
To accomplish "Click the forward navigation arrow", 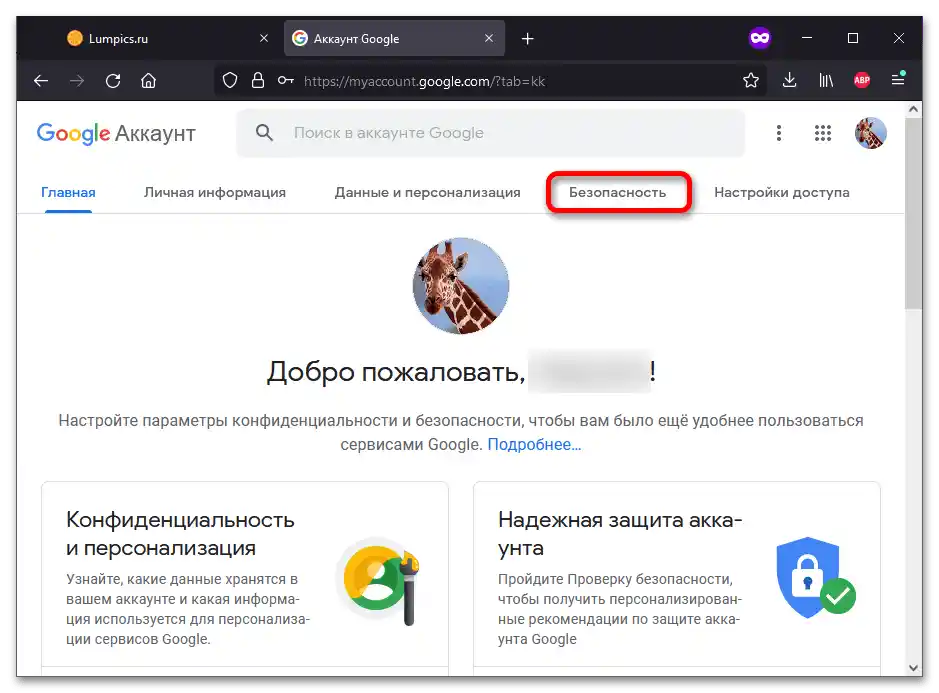I will click(x=77, y=80).
